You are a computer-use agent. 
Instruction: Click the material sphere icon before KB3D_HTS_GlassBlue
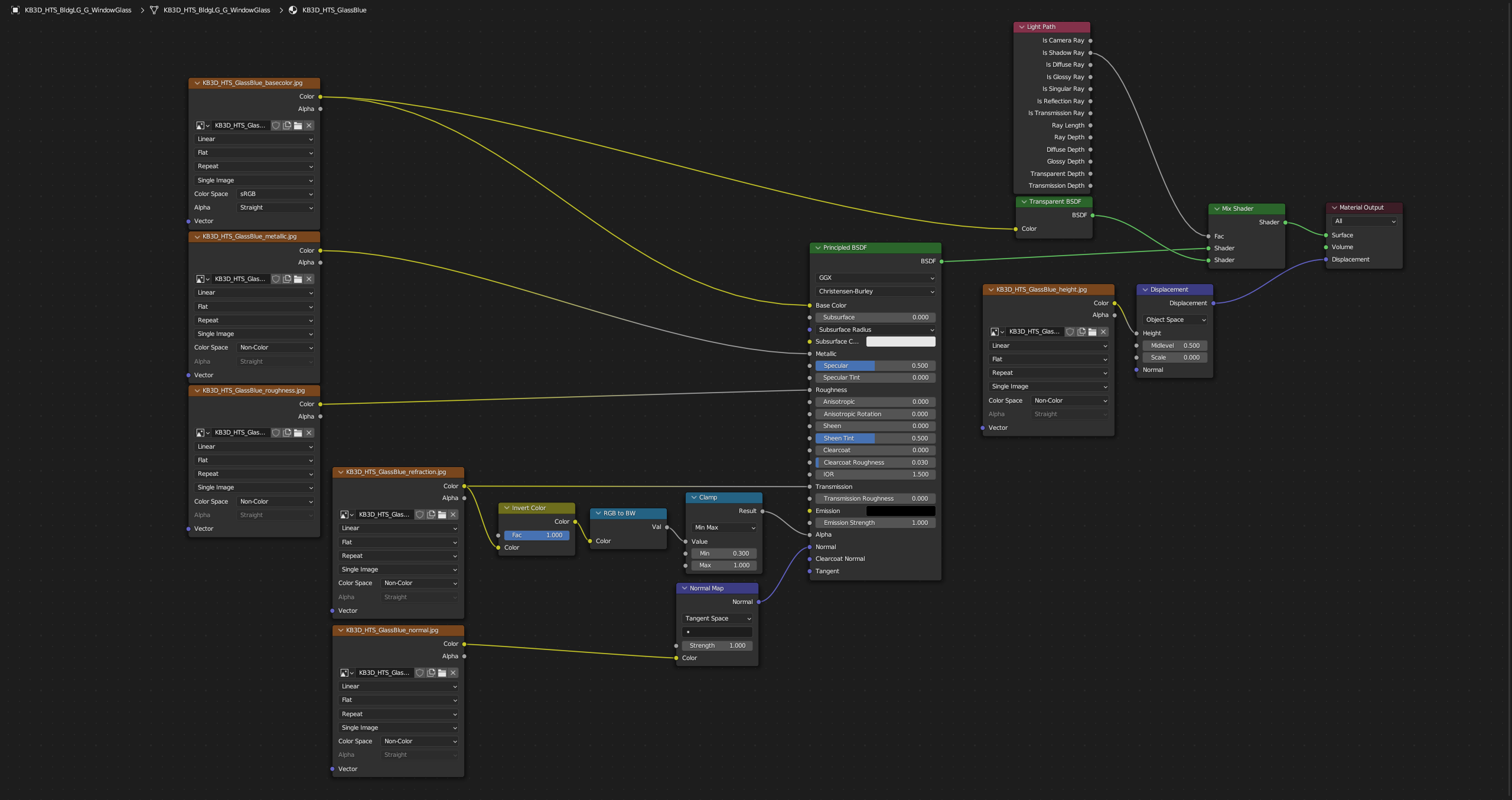point(293,10)
